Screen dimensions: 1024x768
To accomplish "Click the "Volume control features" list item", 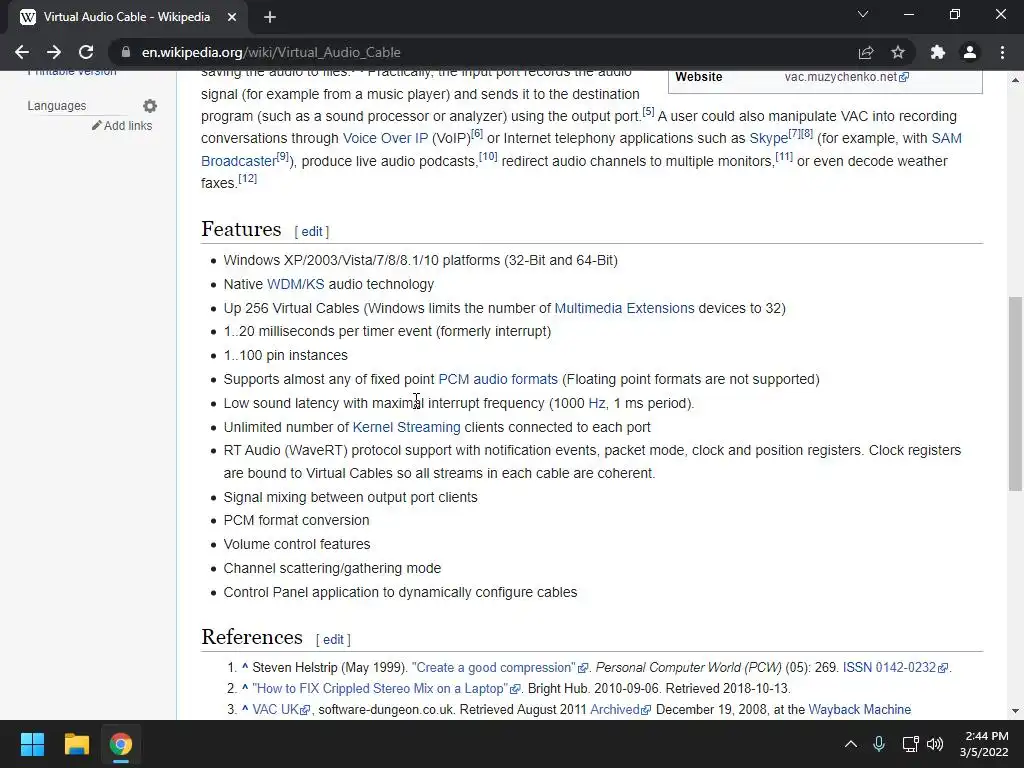I will point(296,545).
